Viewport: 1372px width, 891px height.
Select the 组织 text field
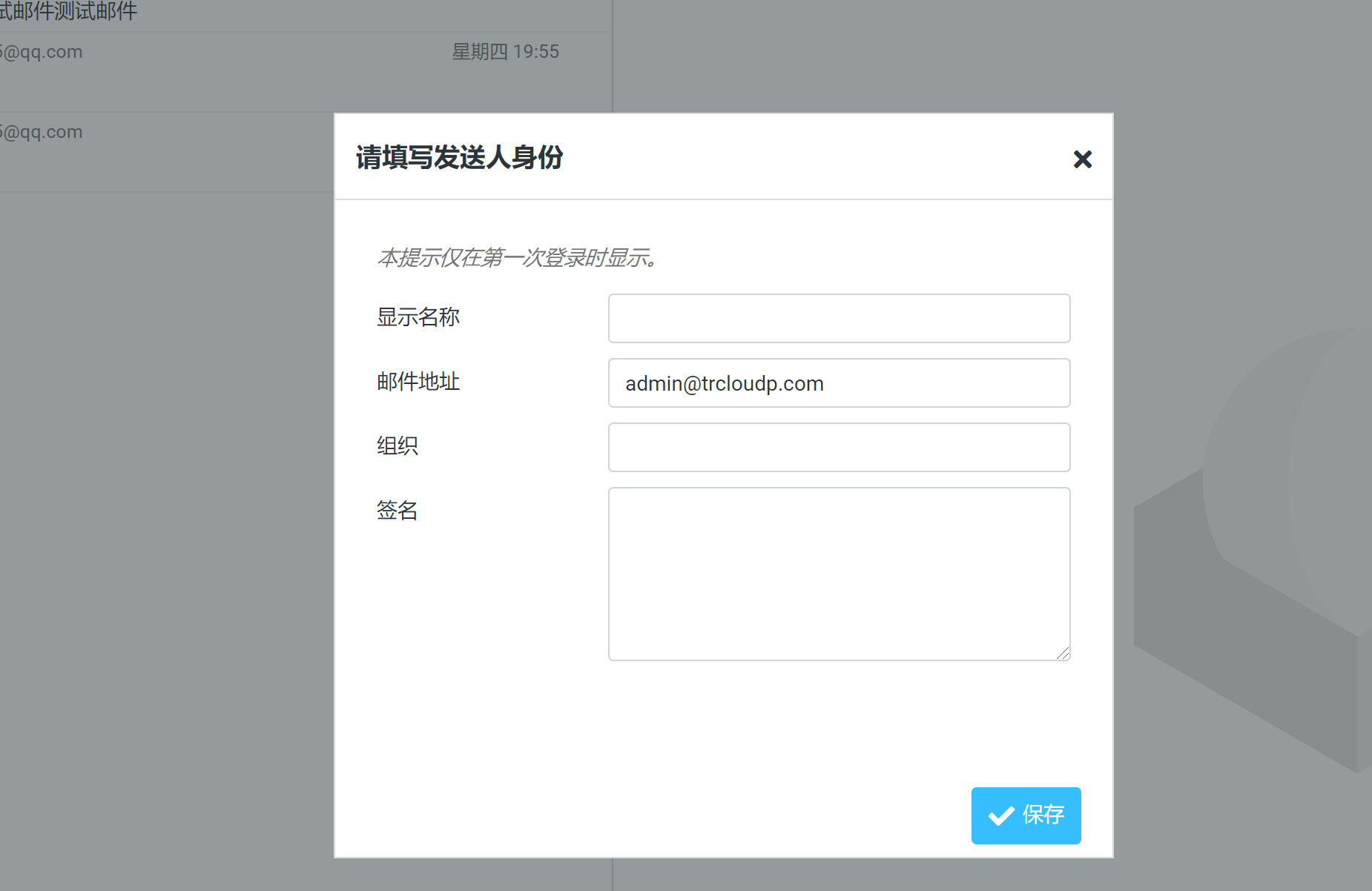(x=839, y=448)
